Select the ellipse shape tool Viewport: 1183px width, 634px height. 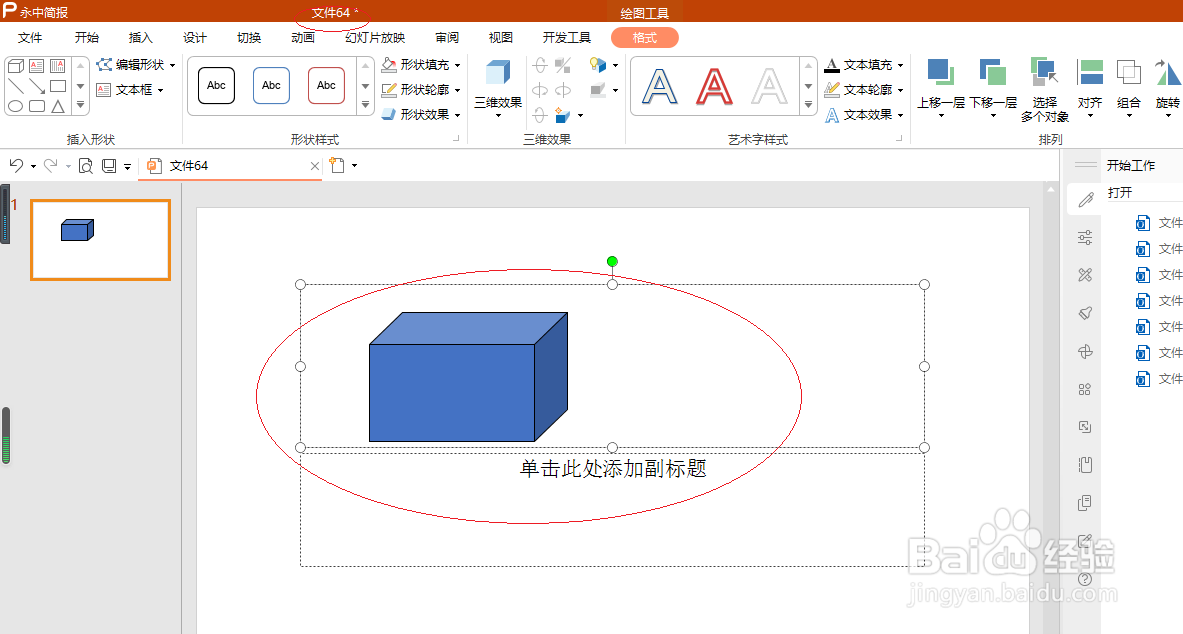[15, 105]
